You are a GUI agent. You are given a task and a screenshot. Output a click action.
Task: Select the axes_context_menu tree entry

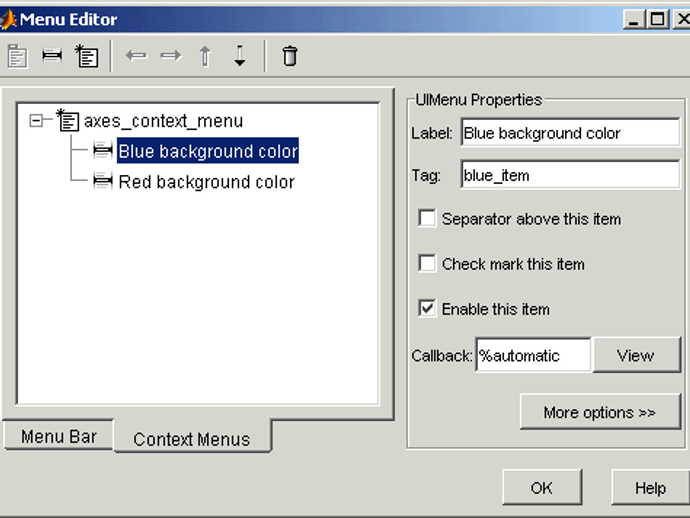(163, 121)
